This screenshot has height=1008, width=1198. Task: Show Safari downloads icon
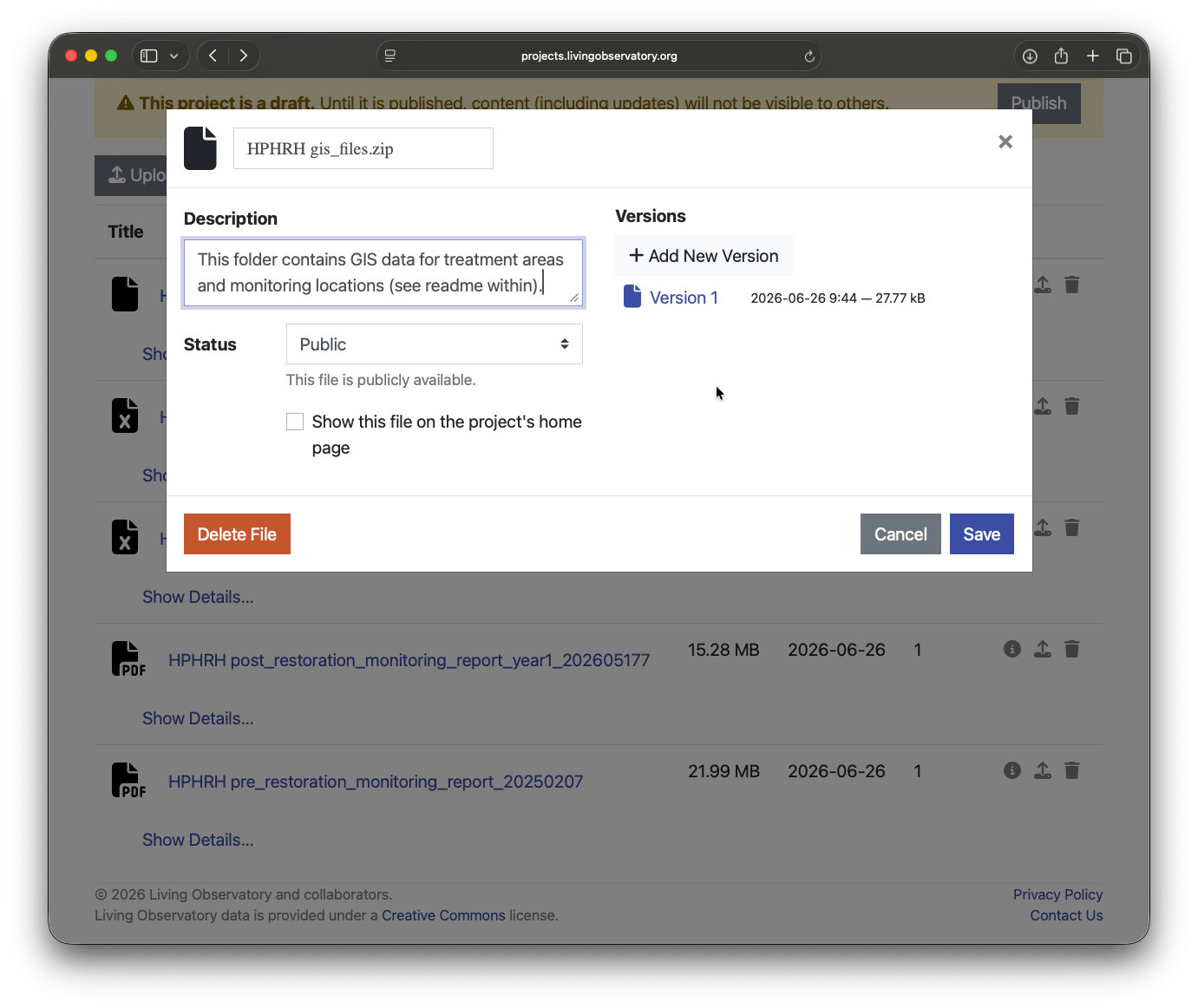[x=1030, y=56]
